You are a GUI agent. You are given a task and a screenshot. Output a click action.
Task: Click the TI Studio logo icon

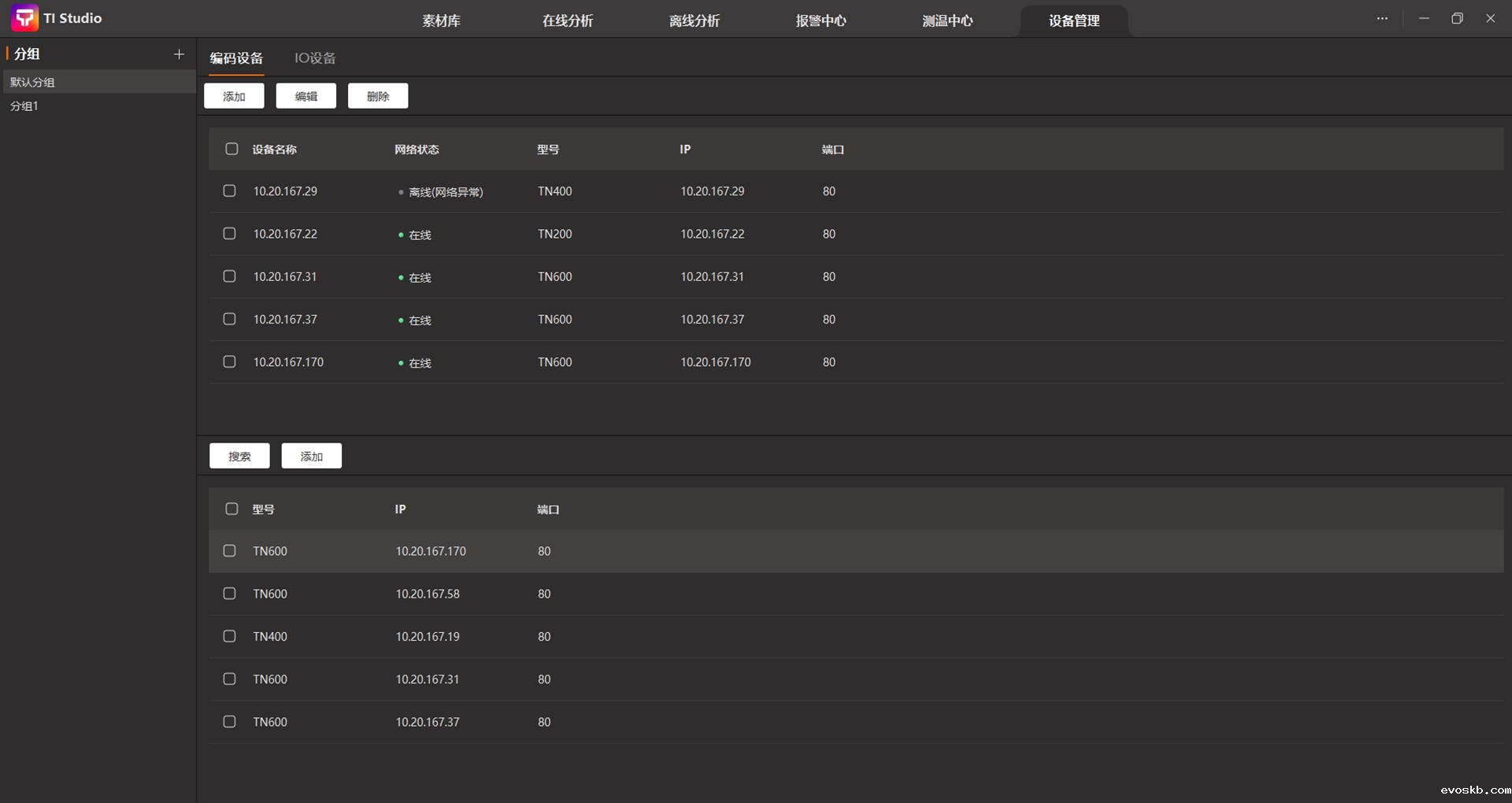24,18
